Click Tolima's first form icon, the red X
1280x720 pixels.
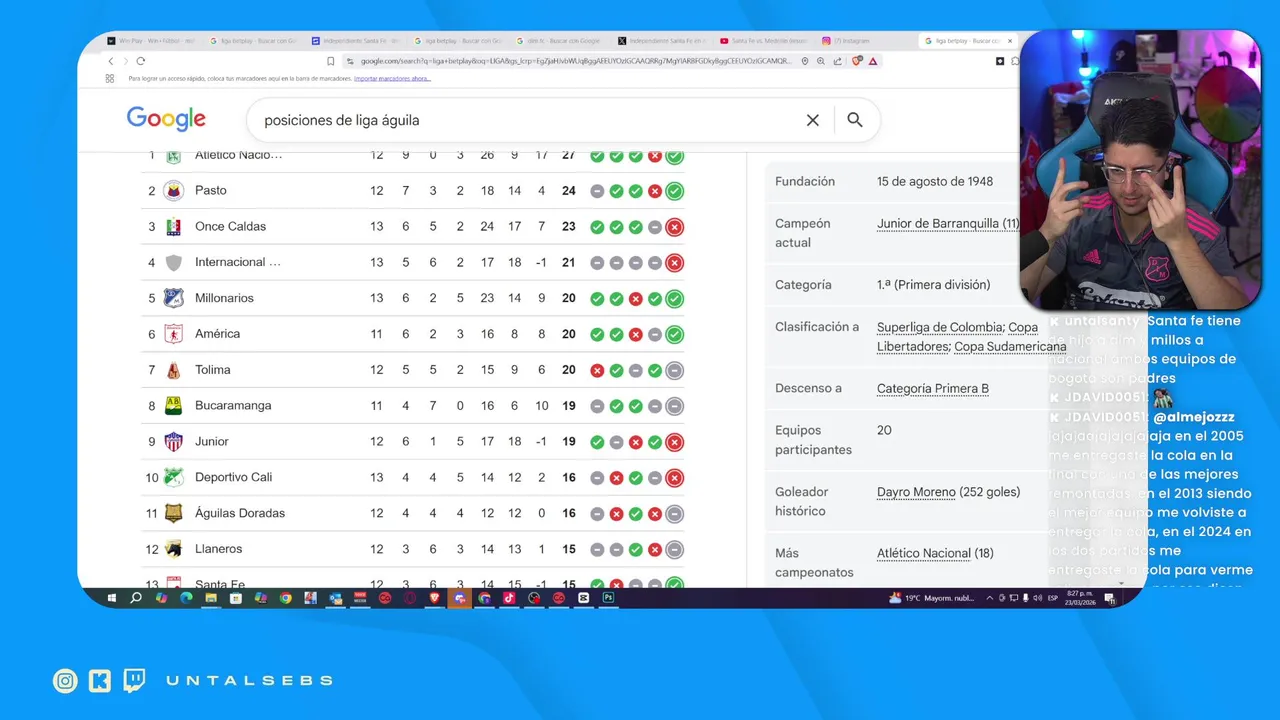click(x=597, y=370)
